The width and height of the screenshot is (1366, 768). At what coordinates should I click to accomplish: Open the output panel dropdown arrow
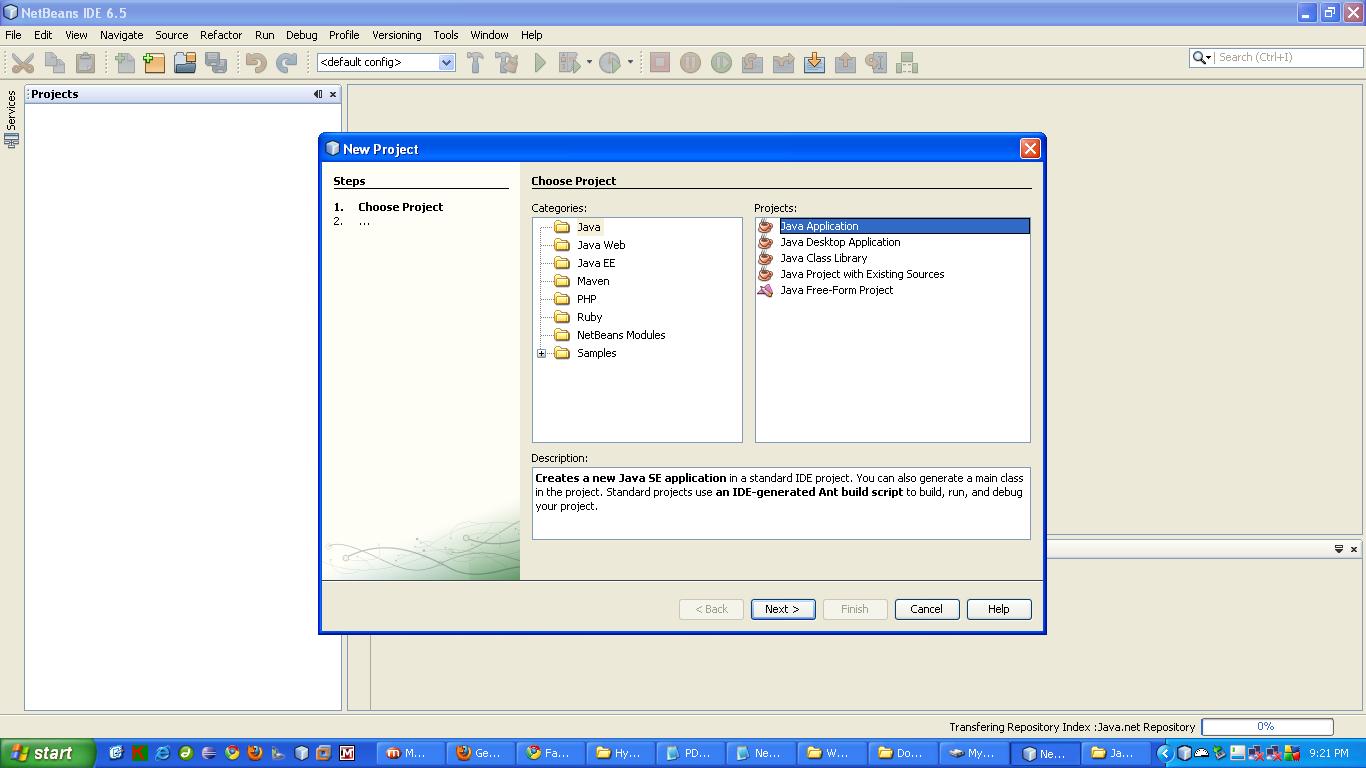coord(1339,549)
